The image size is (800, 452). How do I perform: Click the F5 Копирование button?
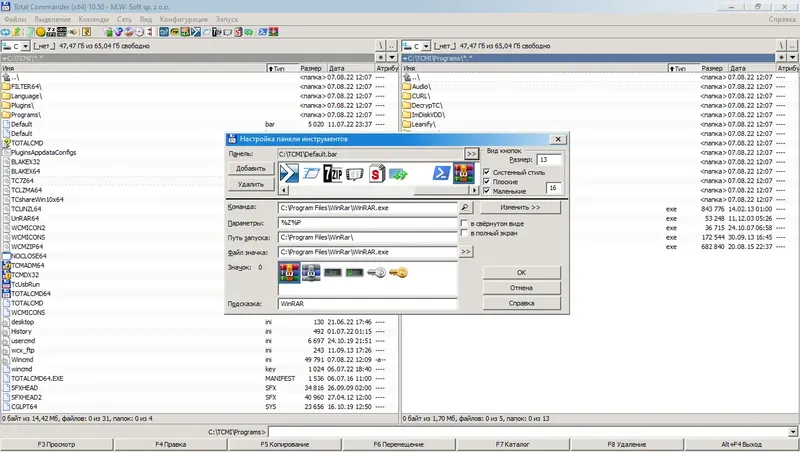(x=285, y=444)
